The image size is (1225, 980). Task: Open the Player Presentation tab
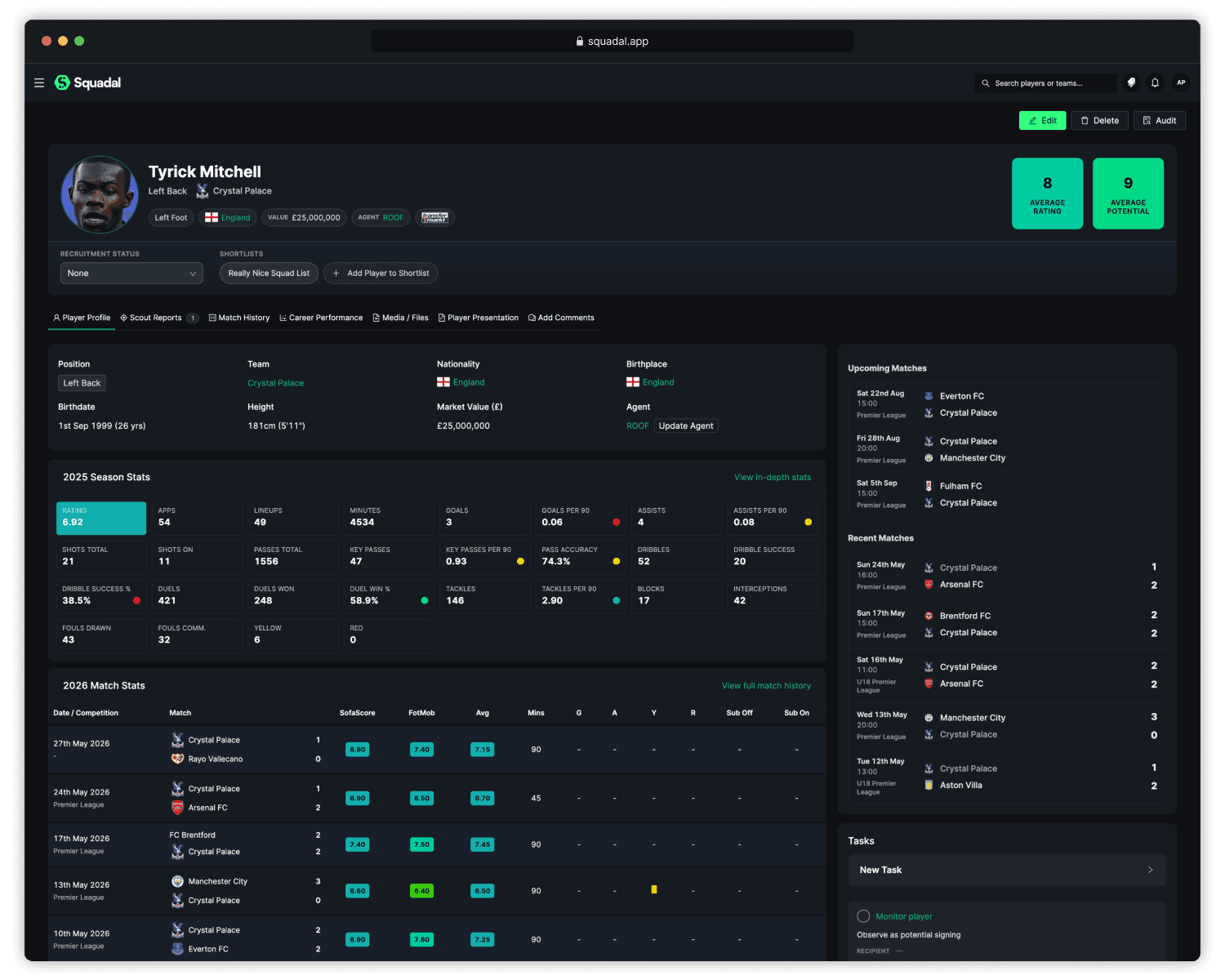(479, 318)
